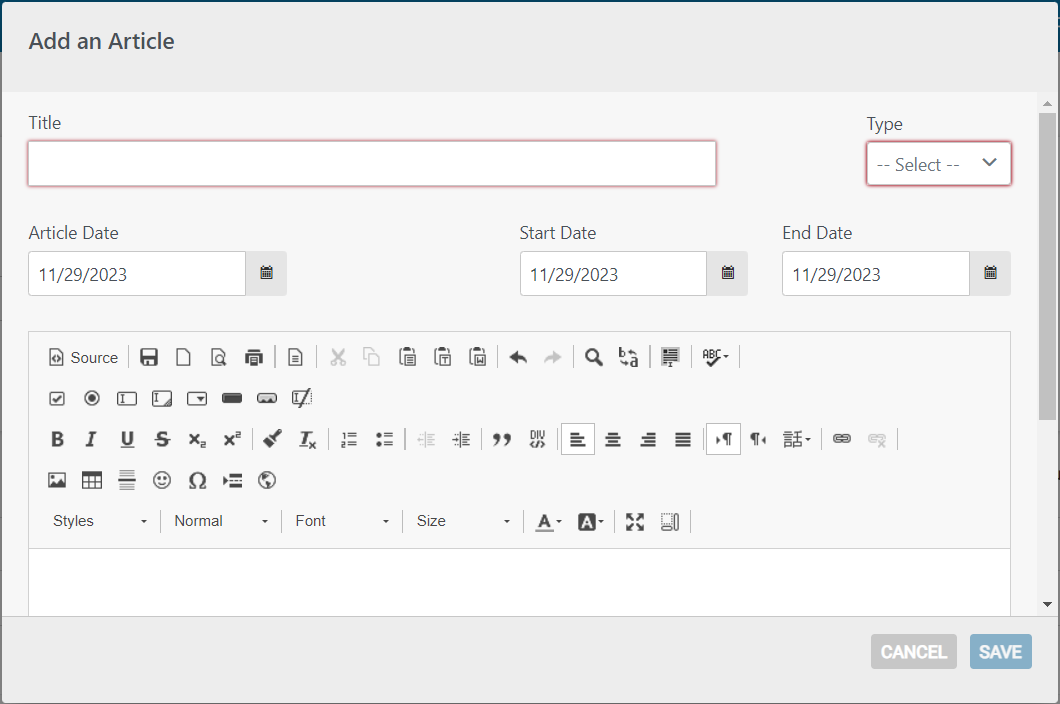Insert a text field form element

coord(127,398)
